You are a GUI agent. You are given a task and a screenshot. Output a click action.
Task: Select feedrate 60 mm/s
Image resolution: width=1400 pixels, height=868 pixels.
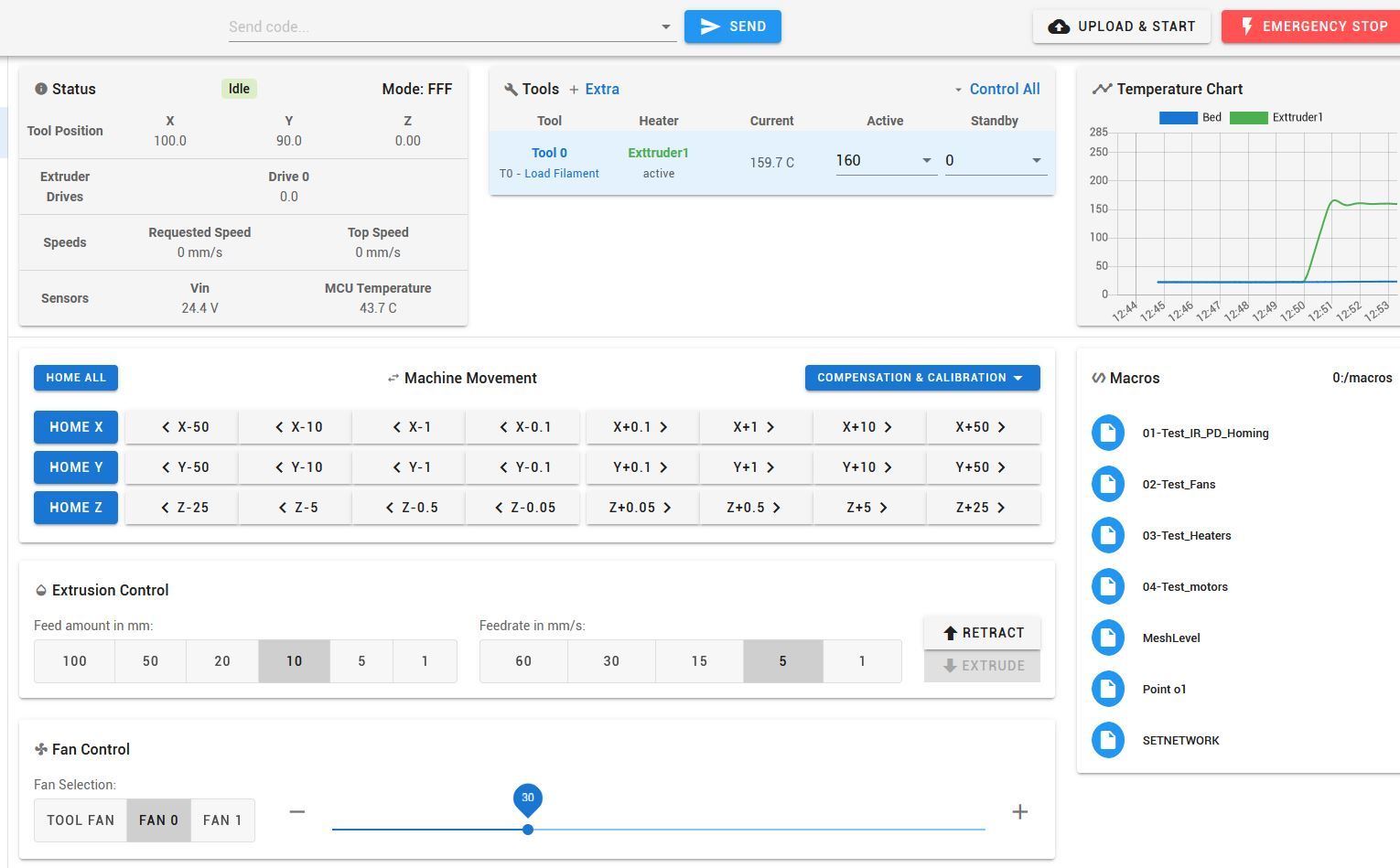tap(523, 661)
